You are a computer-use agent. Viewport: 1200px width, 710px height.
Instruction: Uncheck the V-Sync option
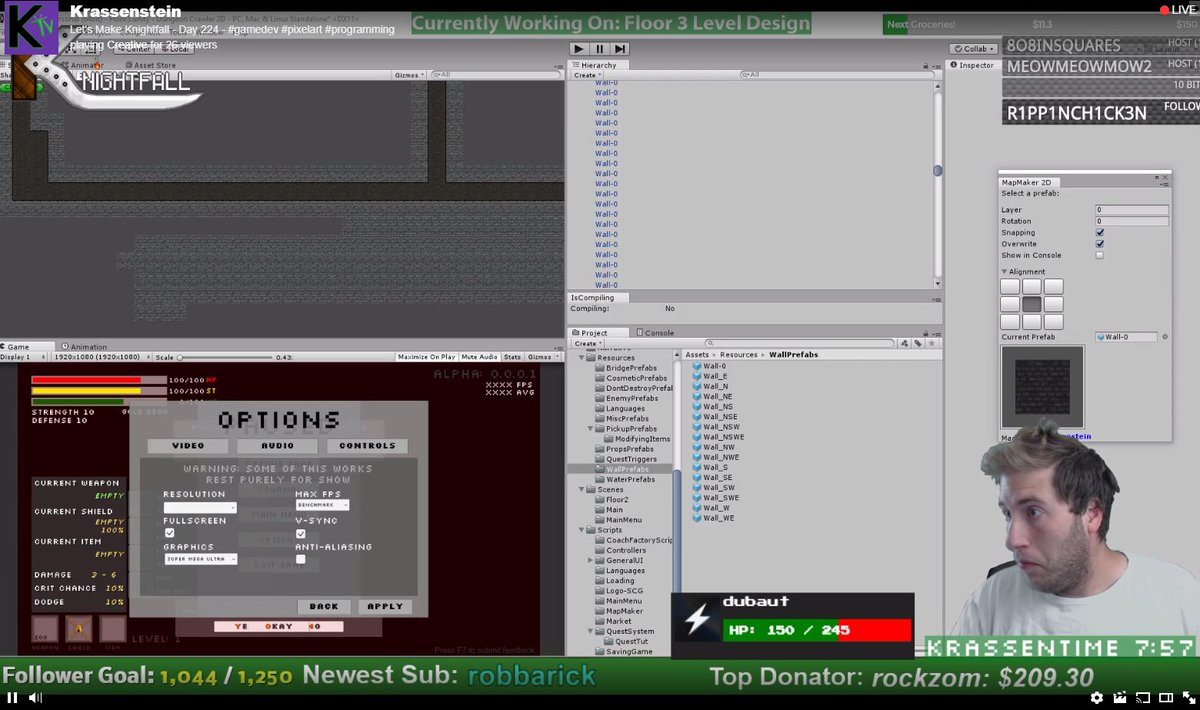coord(301,533)
